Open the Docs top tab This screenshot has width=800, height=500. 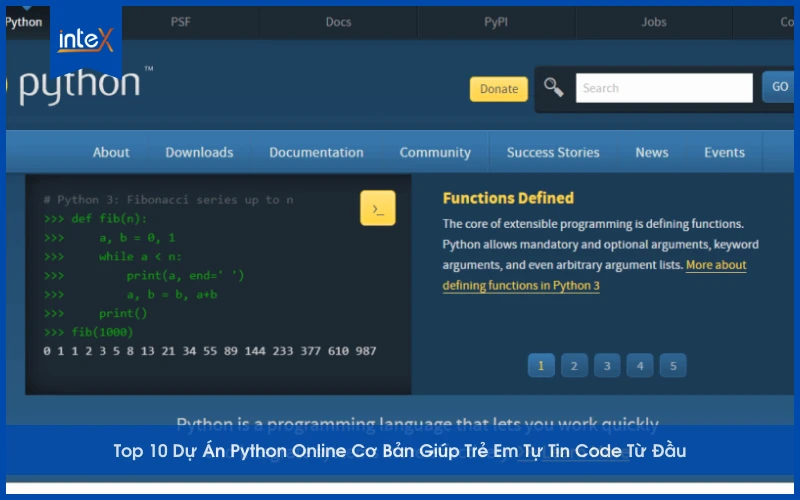[338, 22]
